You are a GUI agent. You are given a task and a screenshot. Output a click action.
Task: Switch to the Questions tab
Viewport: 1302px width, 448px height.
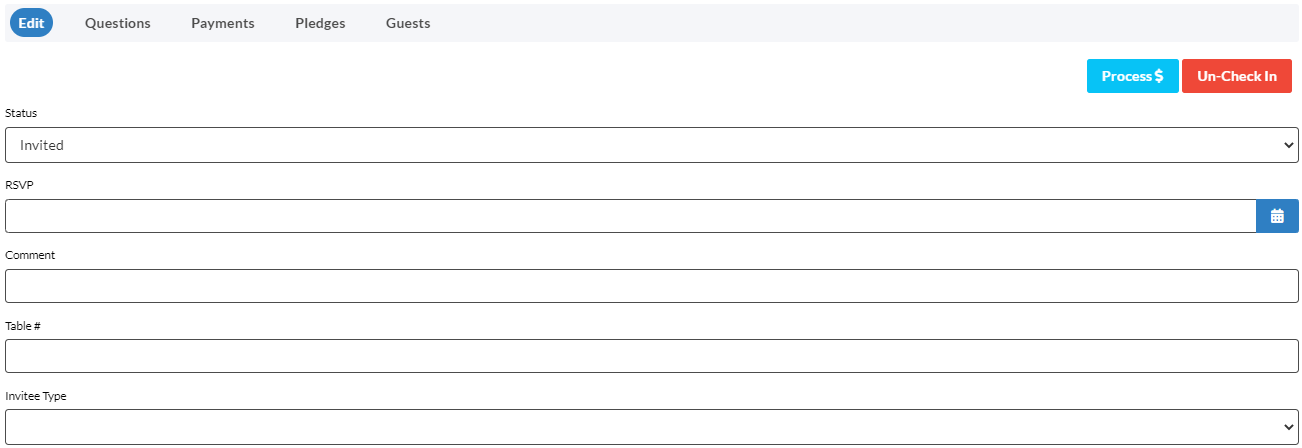118,23
